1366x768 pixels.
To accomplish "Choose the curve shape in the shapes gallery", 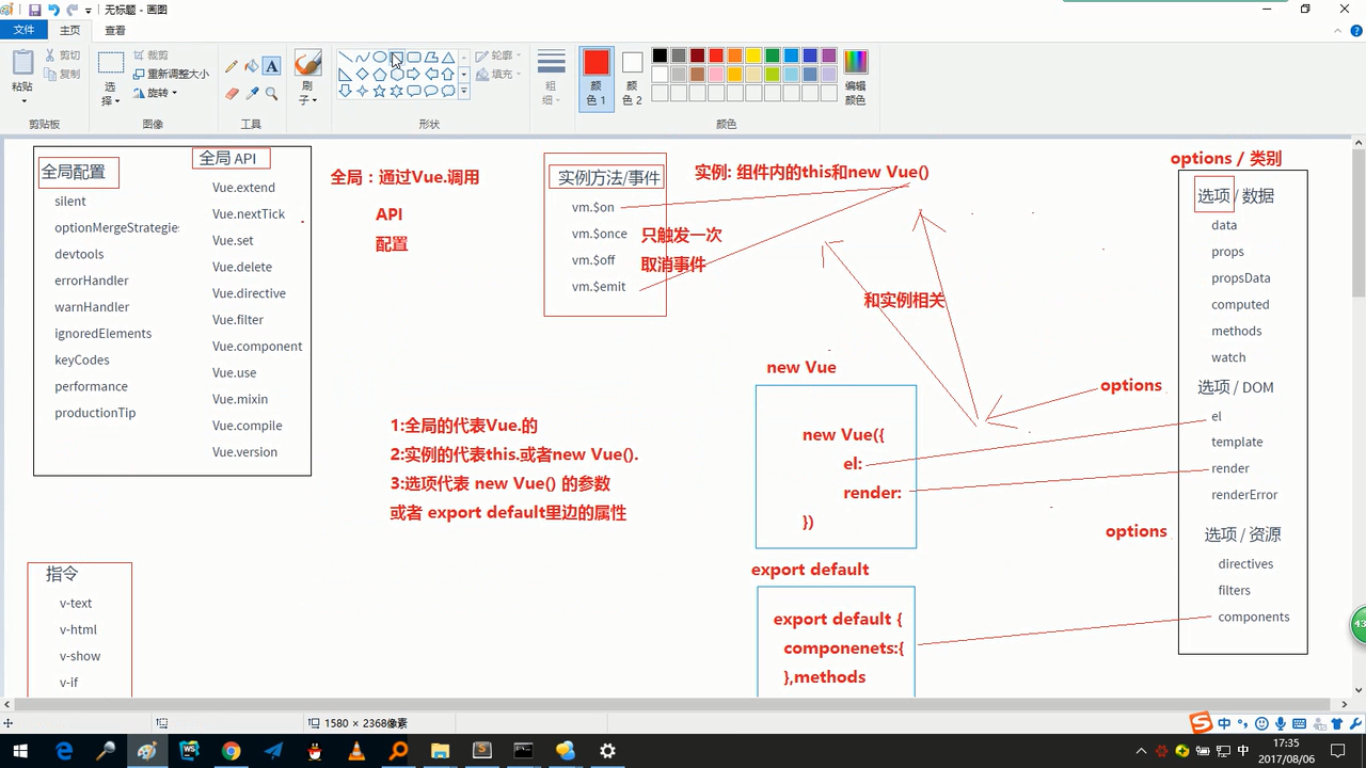I will coord(362,57).
